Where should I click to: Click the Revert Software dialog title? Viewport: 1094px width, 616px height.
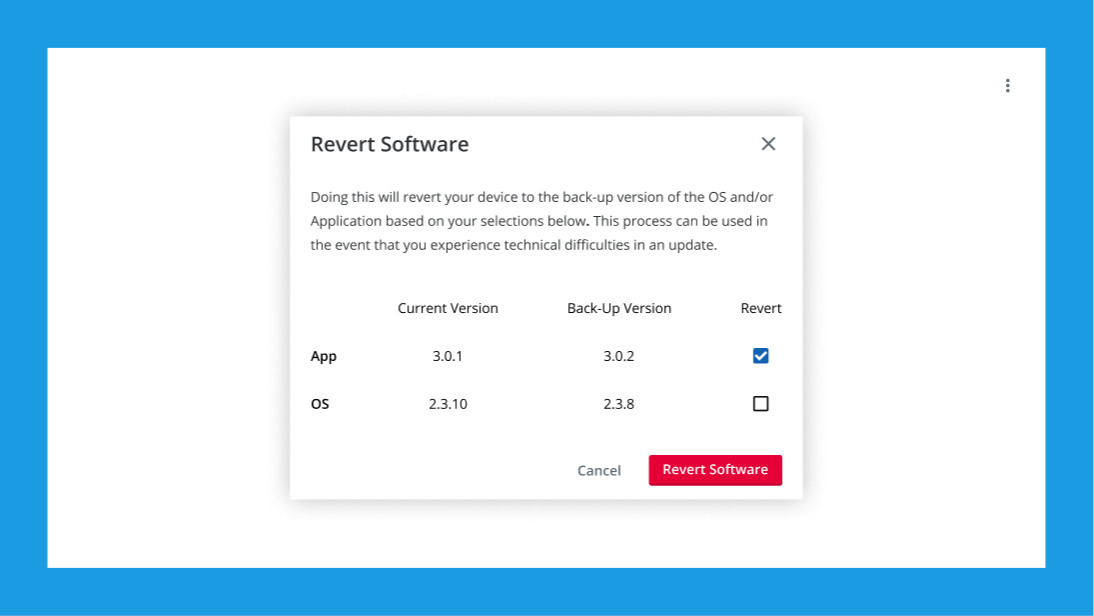click(389, 144)
